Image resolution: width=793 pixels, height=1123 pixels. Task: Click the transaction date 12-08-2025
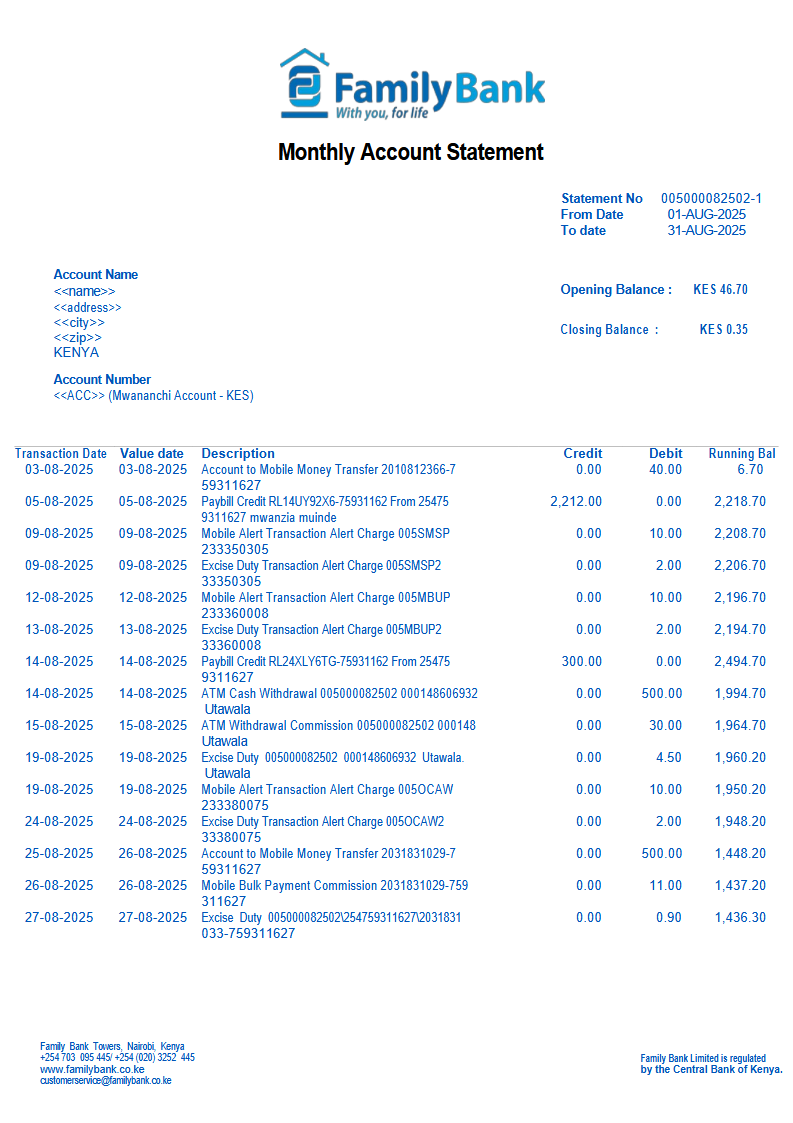(x=59, y=597)
